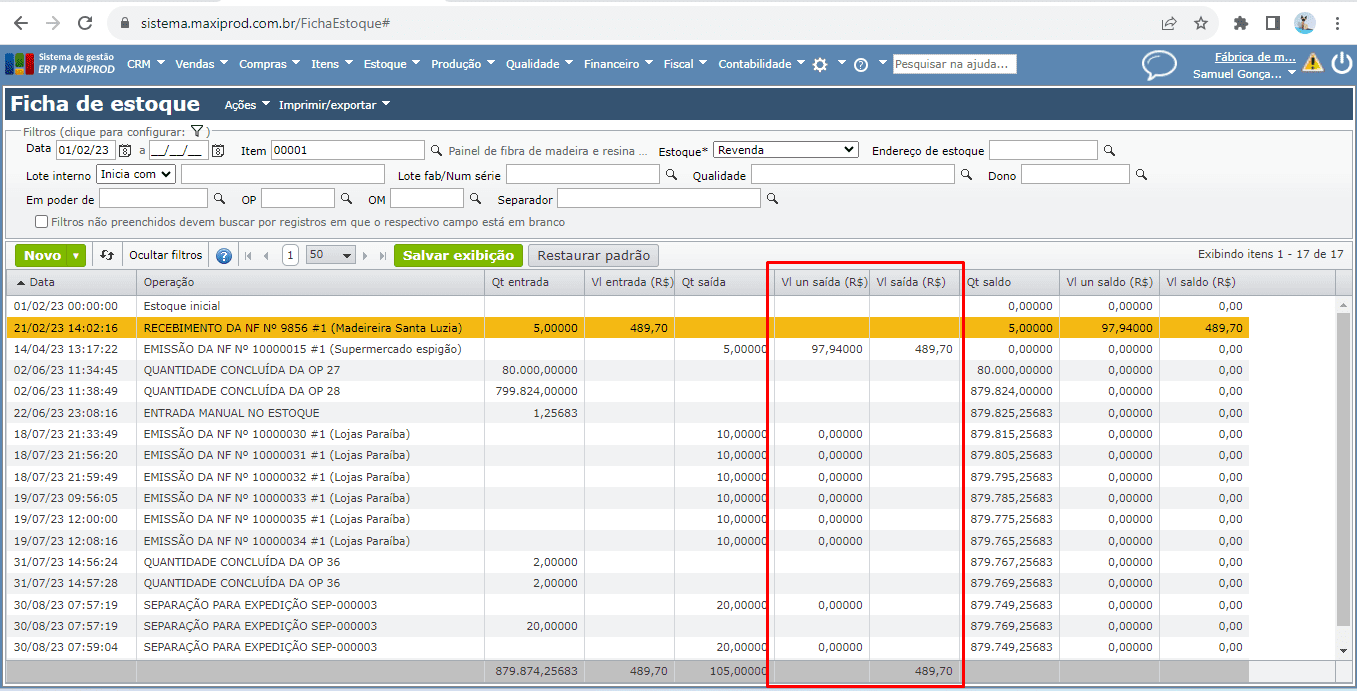Click the Pesquisar na ajuda search field

pyautogui.click(x=954, y=64)
